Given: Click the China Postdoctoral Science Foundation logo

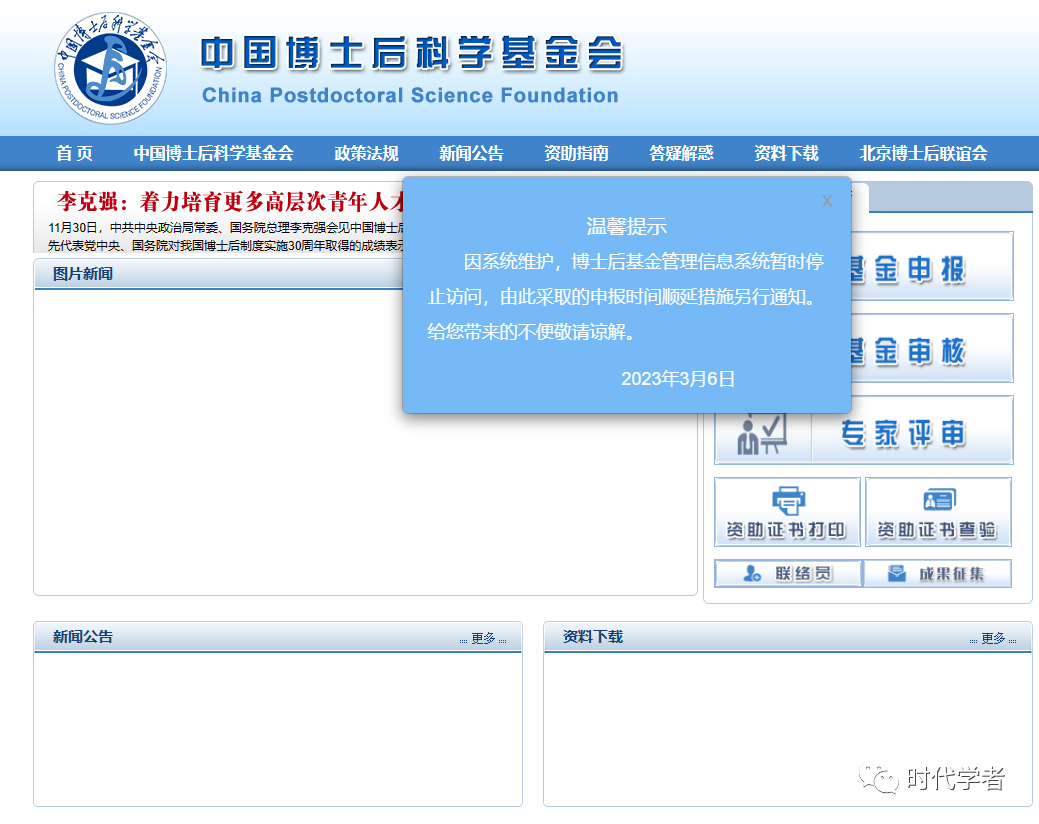Looking at the screenshot, I should click(110, 68).
